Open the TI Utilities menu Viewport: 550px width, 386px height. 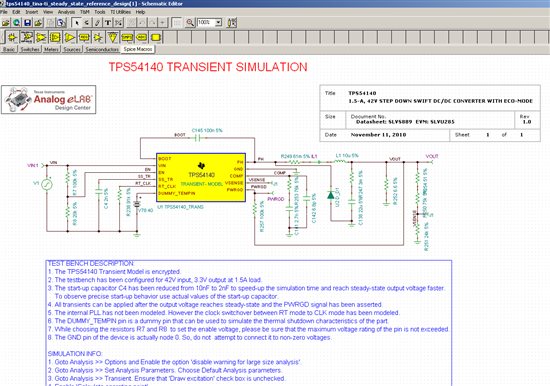click(120, 12)
